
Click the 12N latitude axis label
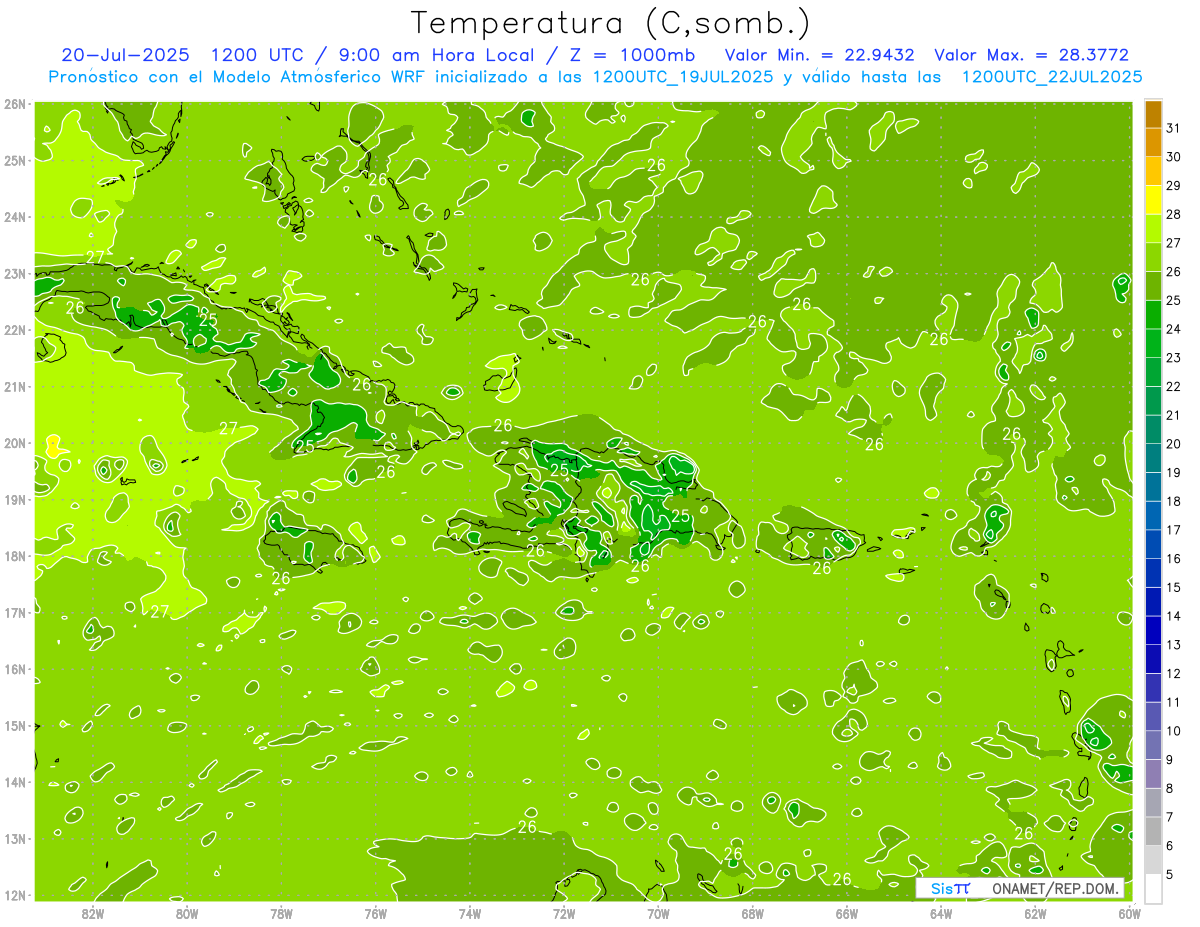pyautogui.click(x=14, y=895)
